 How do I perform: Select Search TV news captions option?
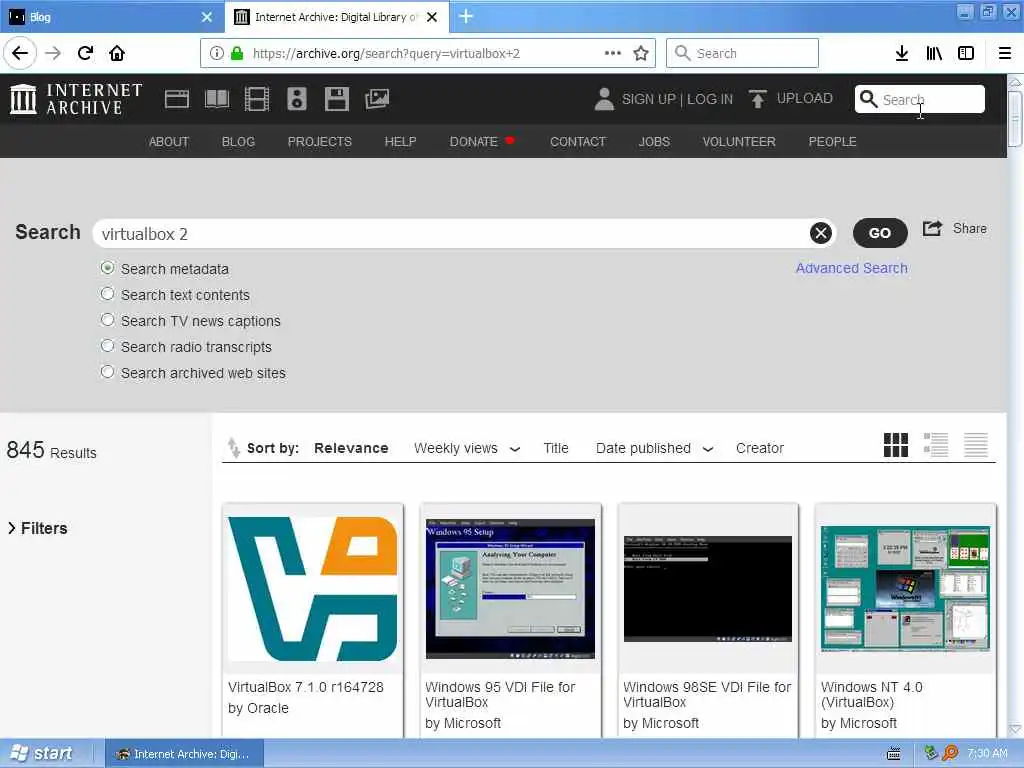click(108, 320)
